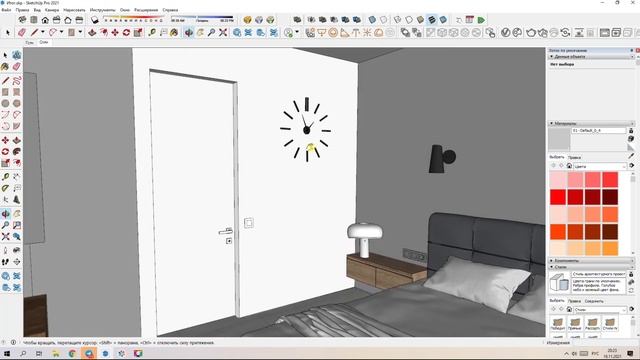Choose the Tape Measure tool in top toolbar

click(x=152, y=32)
